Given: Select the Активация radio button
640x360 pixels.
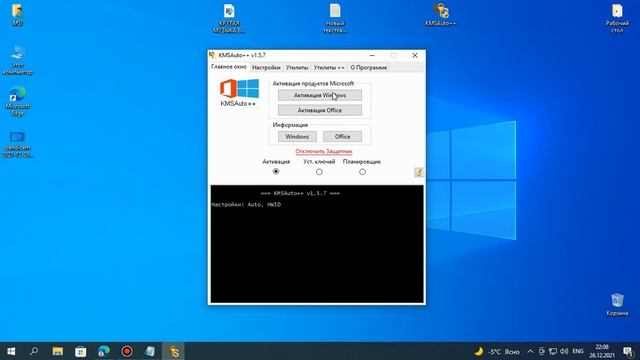Looking at the screenshot, I should [x=276, y=172].
